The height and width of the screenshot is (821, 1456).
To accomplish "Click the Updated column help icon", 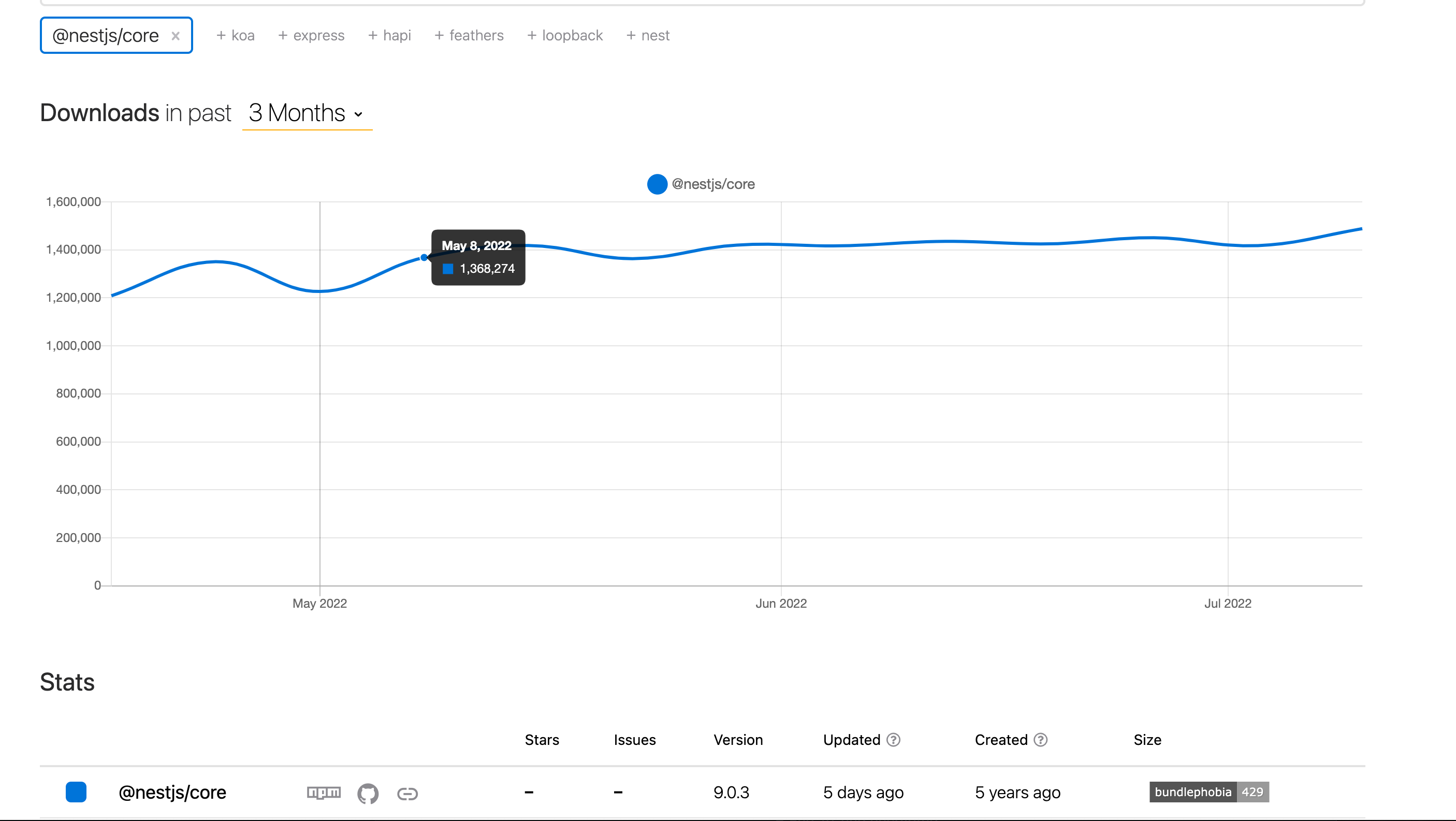I will [x=893, y=740].
